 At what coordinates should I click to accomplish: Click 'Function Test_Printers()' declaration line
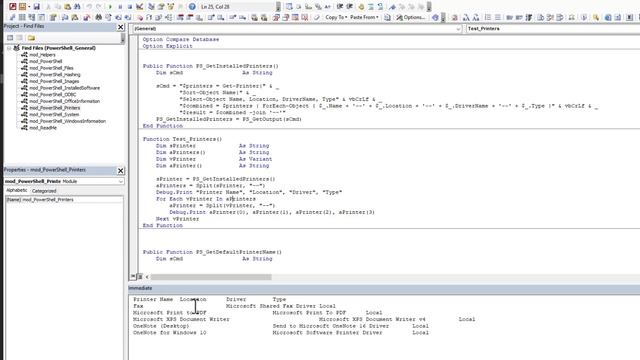click(182, 139)
